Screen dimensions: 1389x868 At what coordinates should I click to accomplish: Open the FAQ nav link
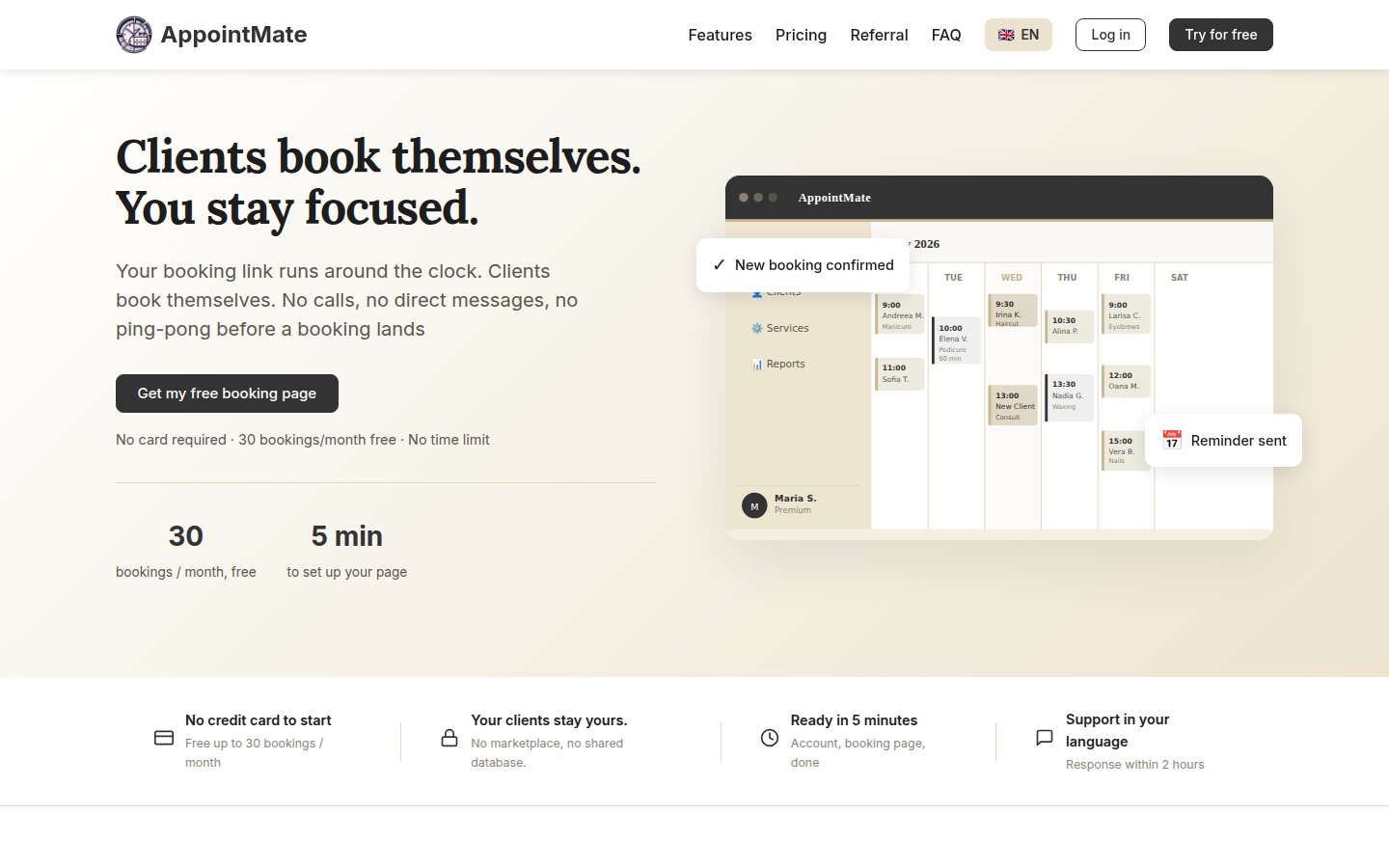[x=946, y=35]
